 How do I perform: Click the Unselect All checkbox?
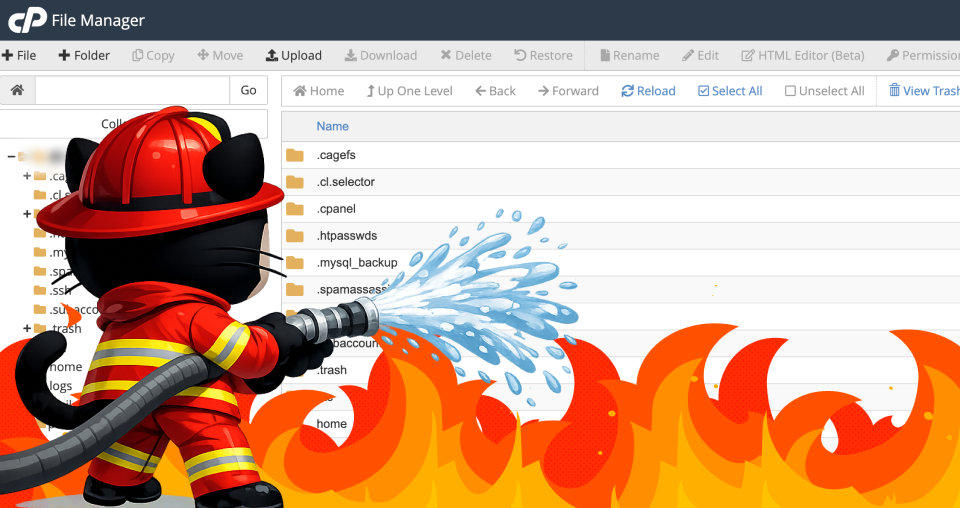pyautogui.click(x=790, y=91)
